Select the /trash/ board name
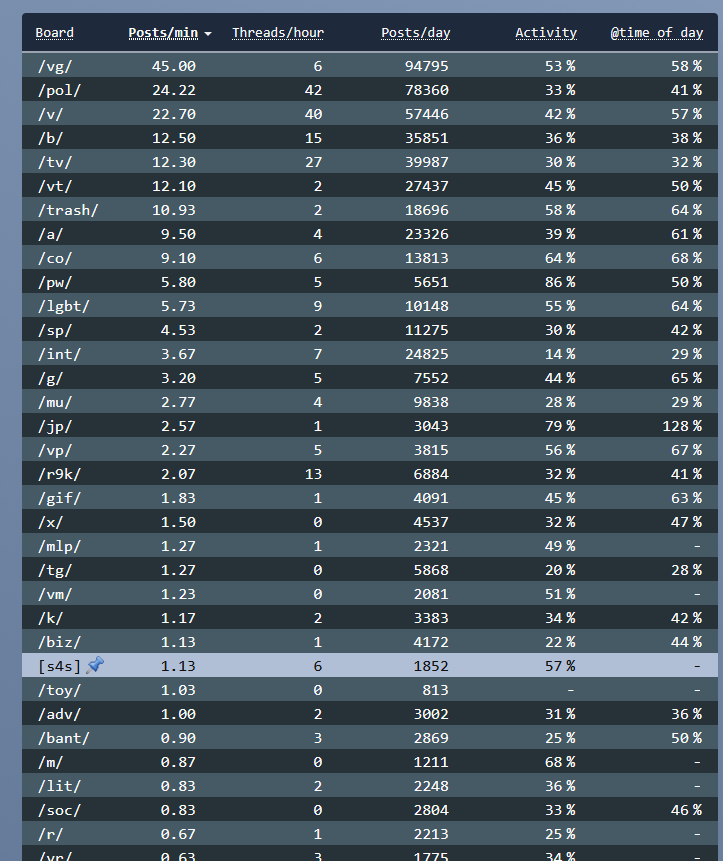Screen dimensions: 723x861 pos(68,210)
